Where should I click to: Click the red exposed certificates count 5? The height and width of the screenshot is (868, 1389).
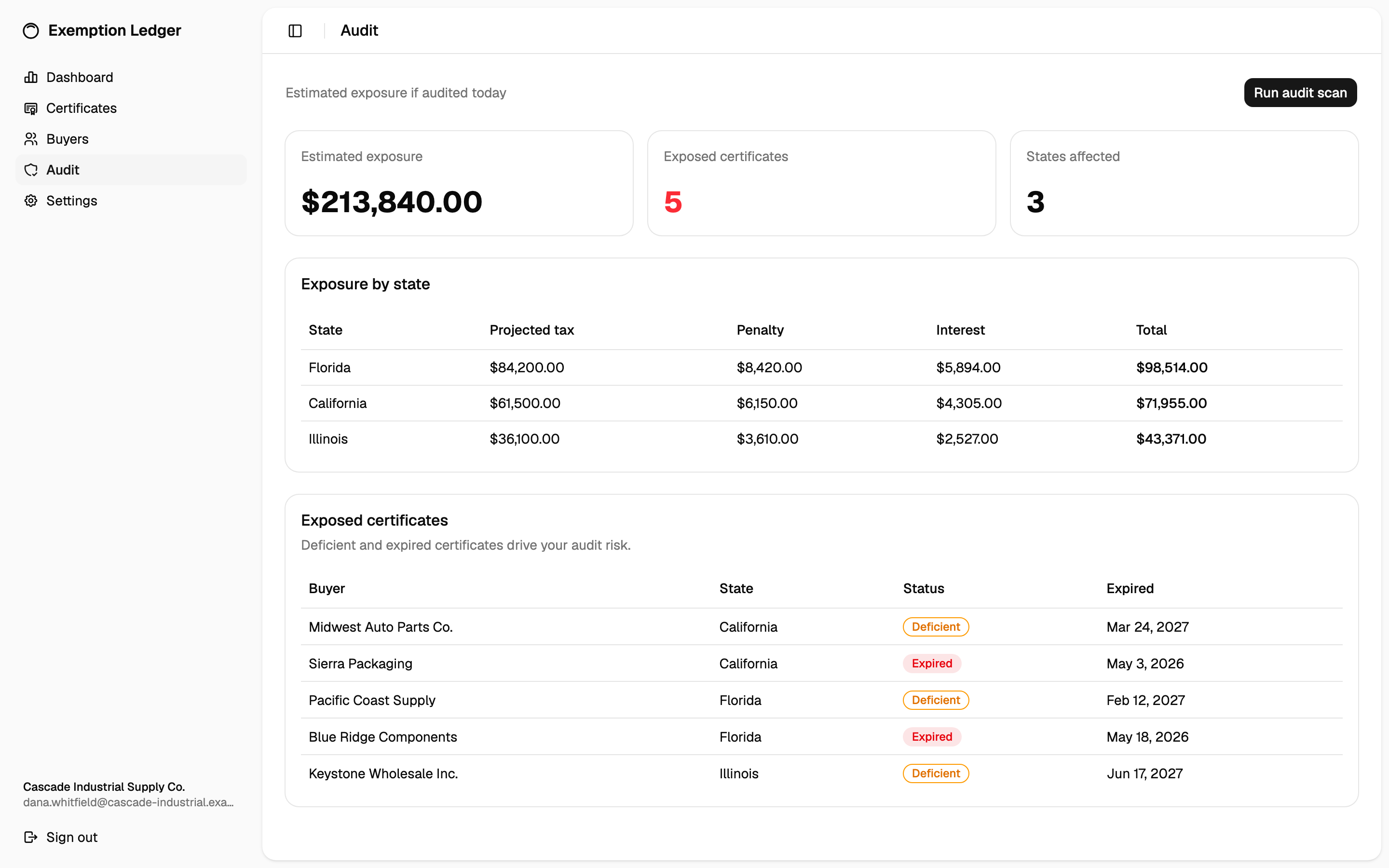click(x=673, y=202)
